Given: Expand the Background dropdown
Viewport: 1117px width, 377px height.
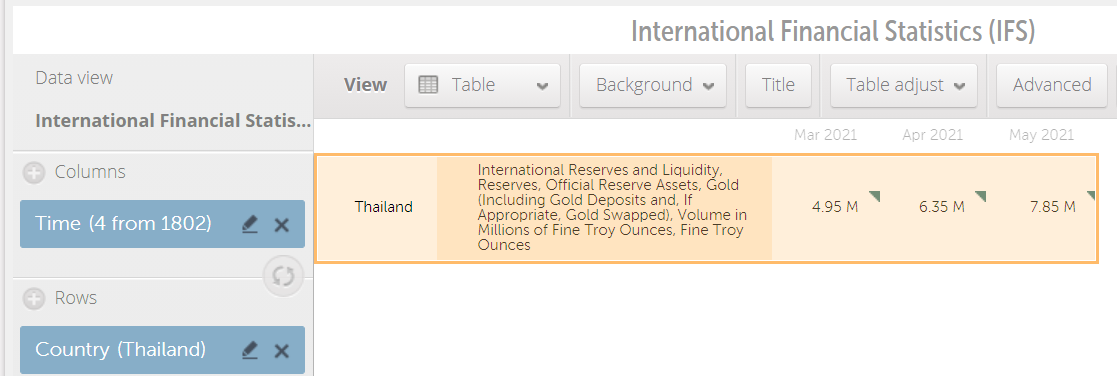Looking at the screenshot, I should tap(653, 86).
